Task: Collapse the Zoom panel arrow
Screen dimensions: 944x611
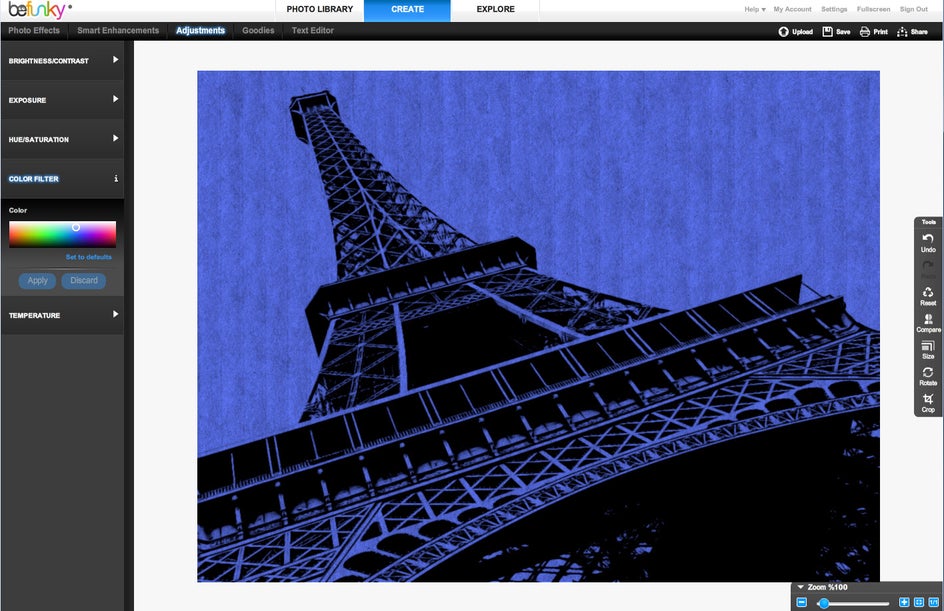Action: coord(801,587)
